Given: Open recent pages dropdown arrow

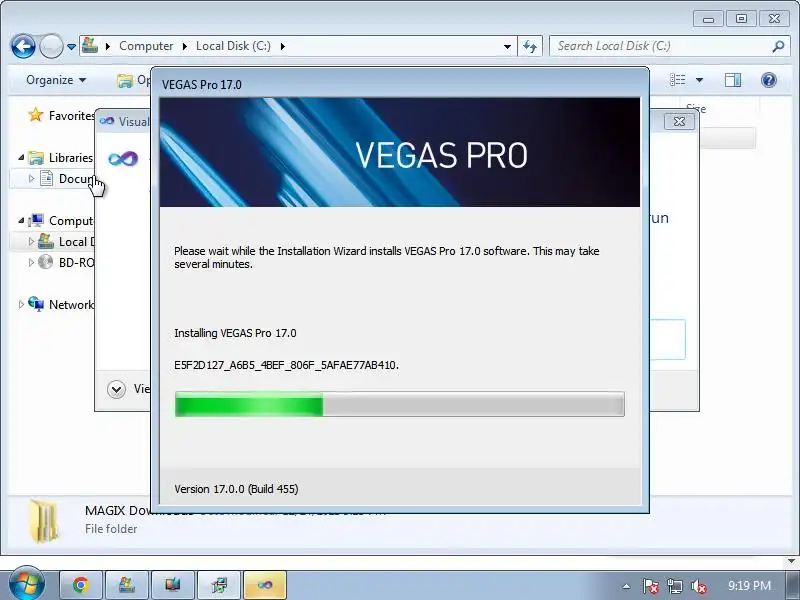Looking at the screenshot, I should tap(71, 47).
